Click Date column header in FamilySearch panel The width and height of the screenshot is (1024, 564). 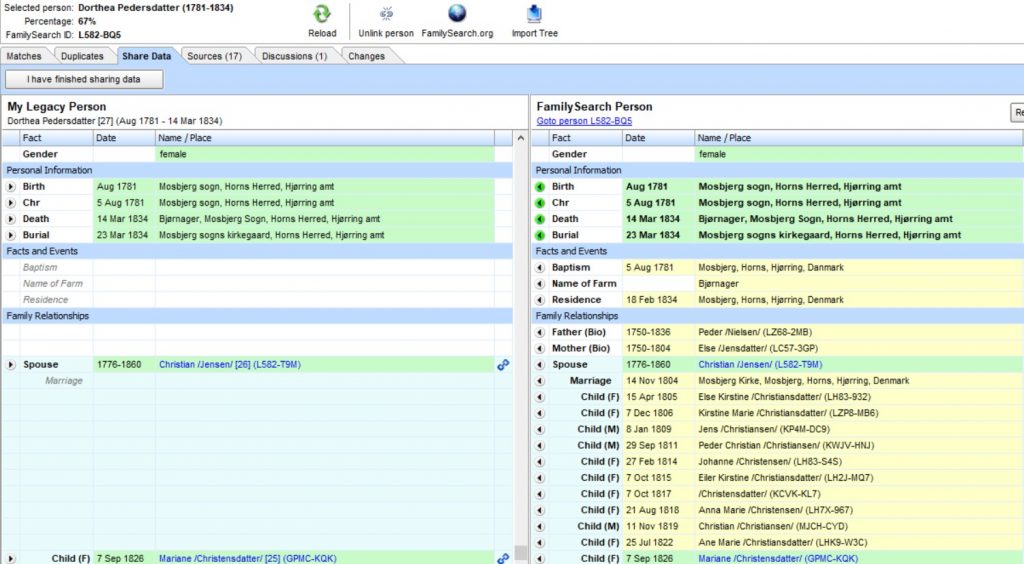coord(658,138)
